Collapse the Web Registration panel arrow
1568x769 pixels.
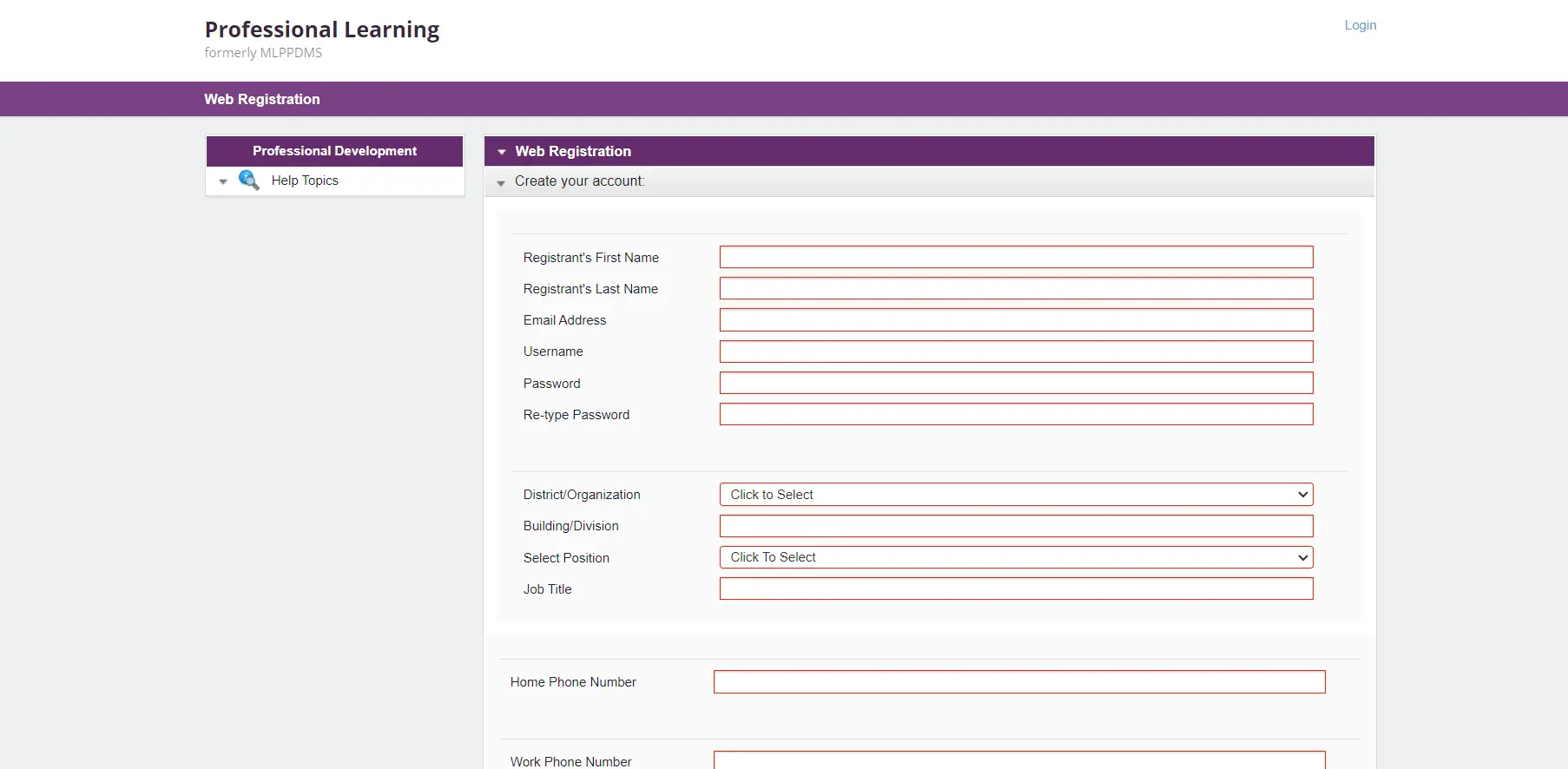pyautogui.click(x=502, y=152)
